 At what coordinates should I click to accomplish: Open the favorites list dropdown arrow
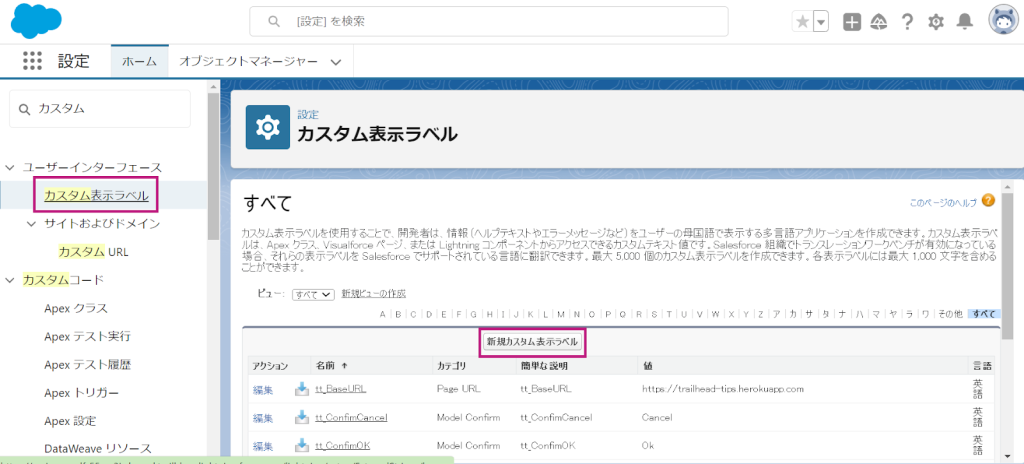pyautogui.click(x=821, y=22)
